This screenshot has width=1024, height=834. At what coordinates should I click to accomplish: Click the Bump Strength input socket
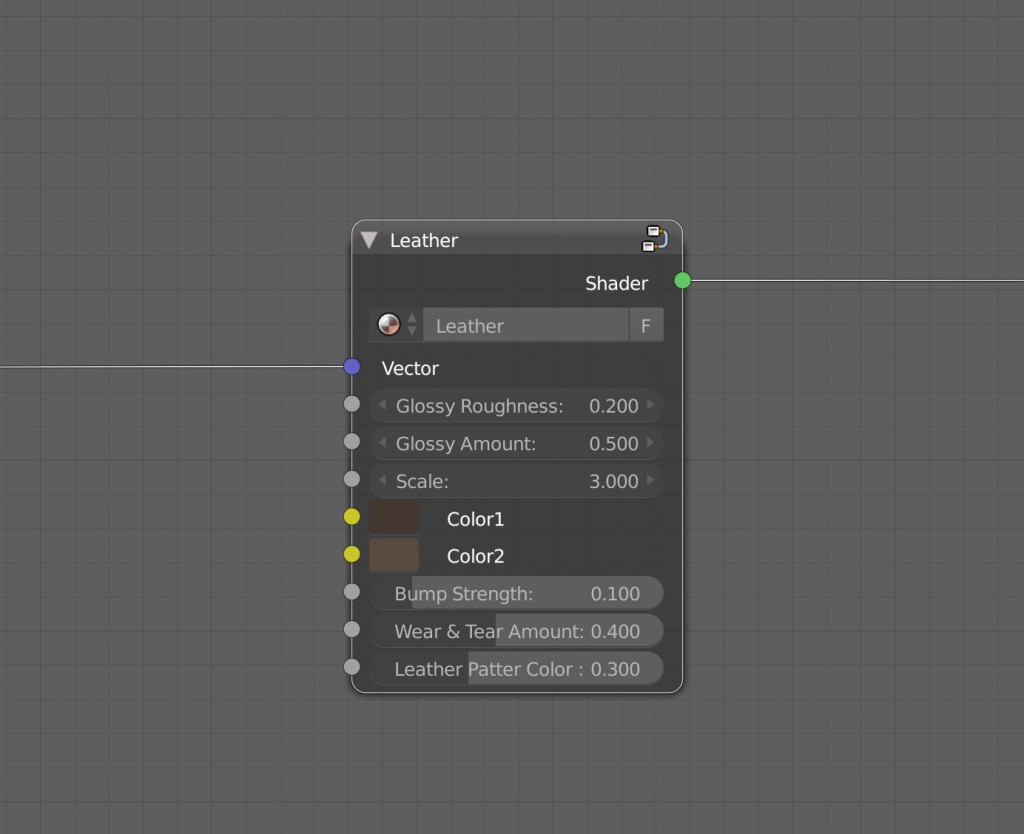pyautogui.click(x=351, y=591)
